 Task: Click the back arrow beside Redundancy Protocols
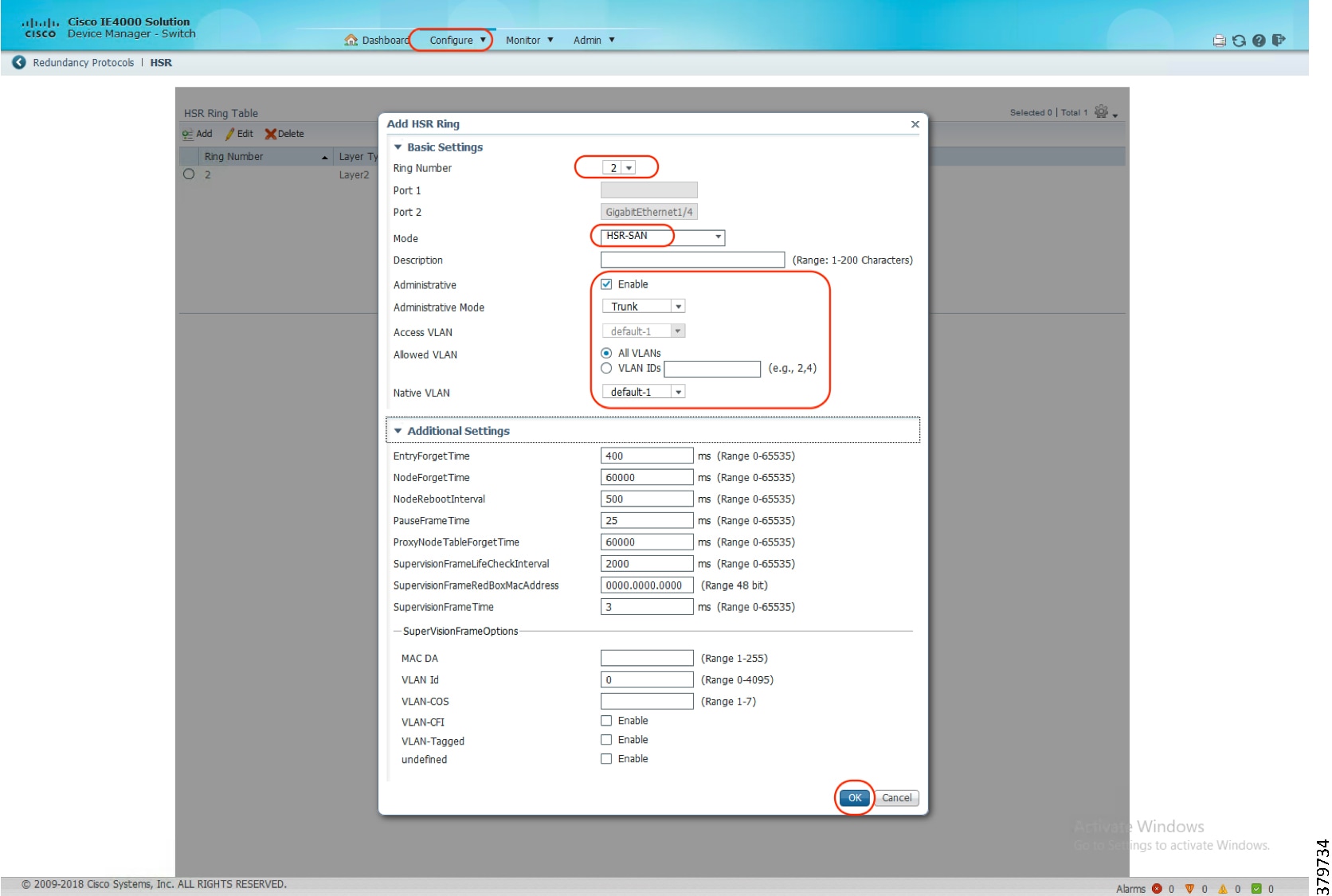19,62
